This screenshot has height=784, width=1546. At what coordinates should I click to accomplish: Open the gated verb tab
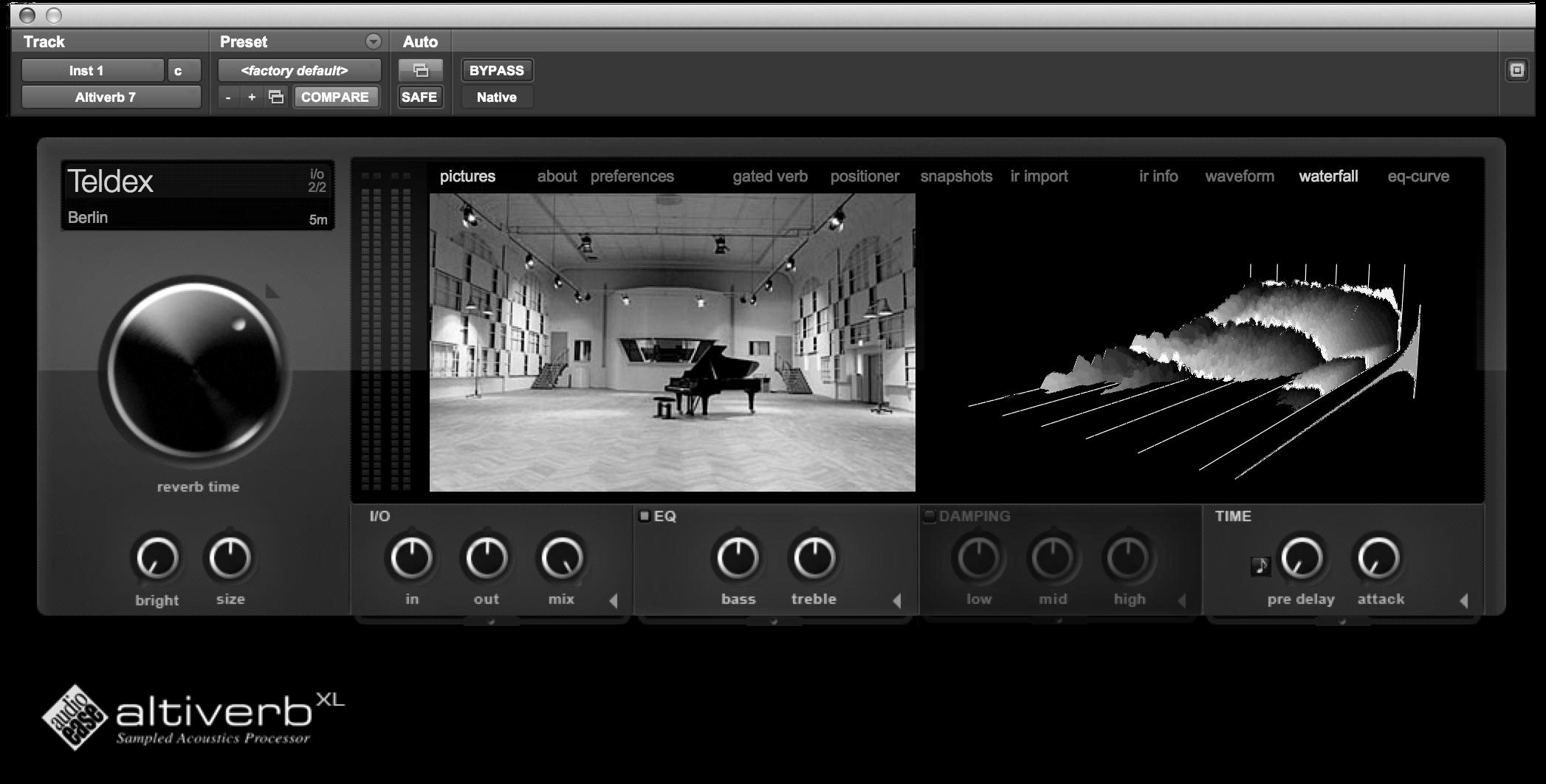pyautogui.click(x=770, y=176)
